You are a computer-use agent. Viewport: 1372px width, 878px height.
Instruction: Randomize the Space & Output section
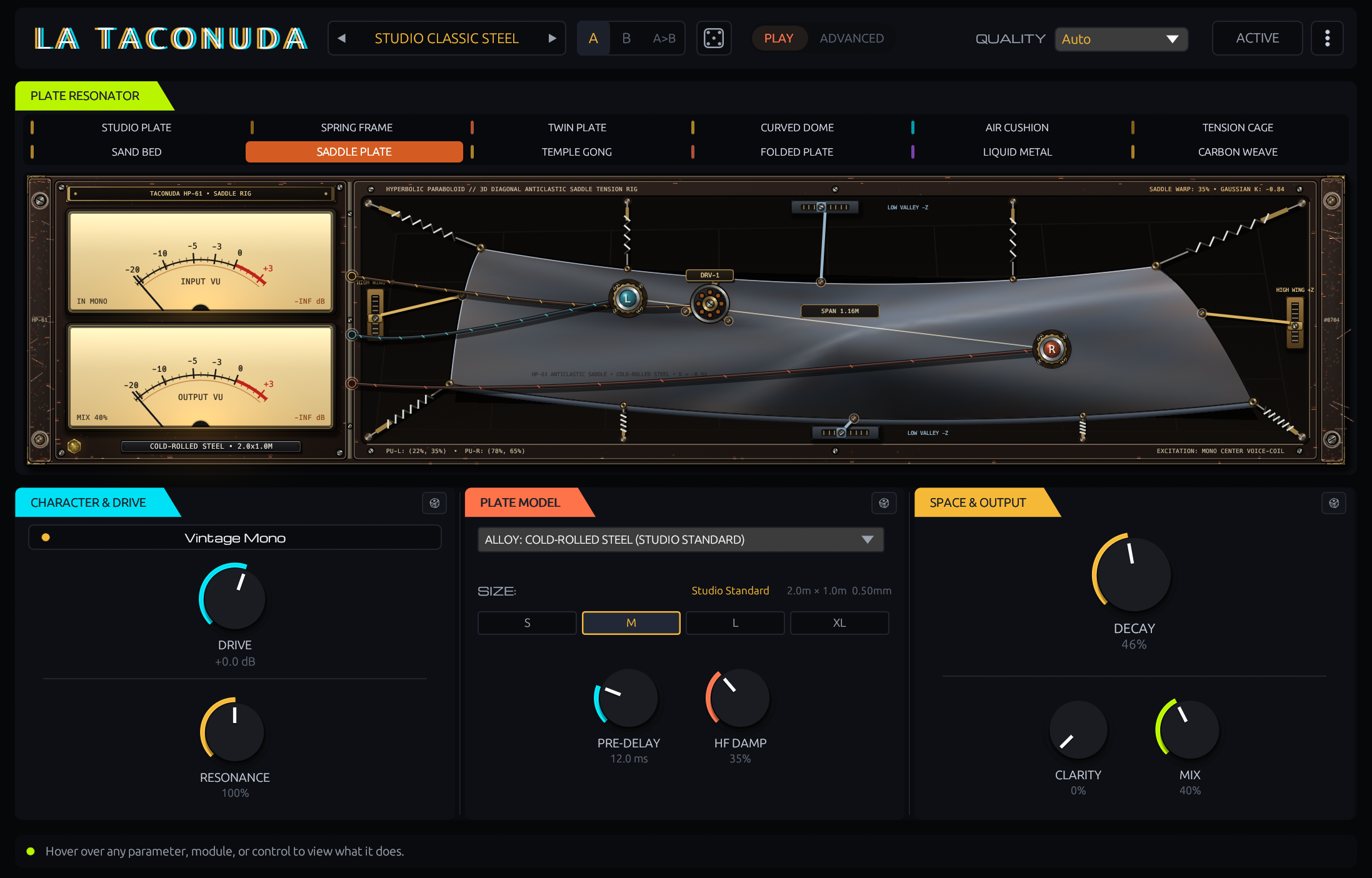(1334, 503)
